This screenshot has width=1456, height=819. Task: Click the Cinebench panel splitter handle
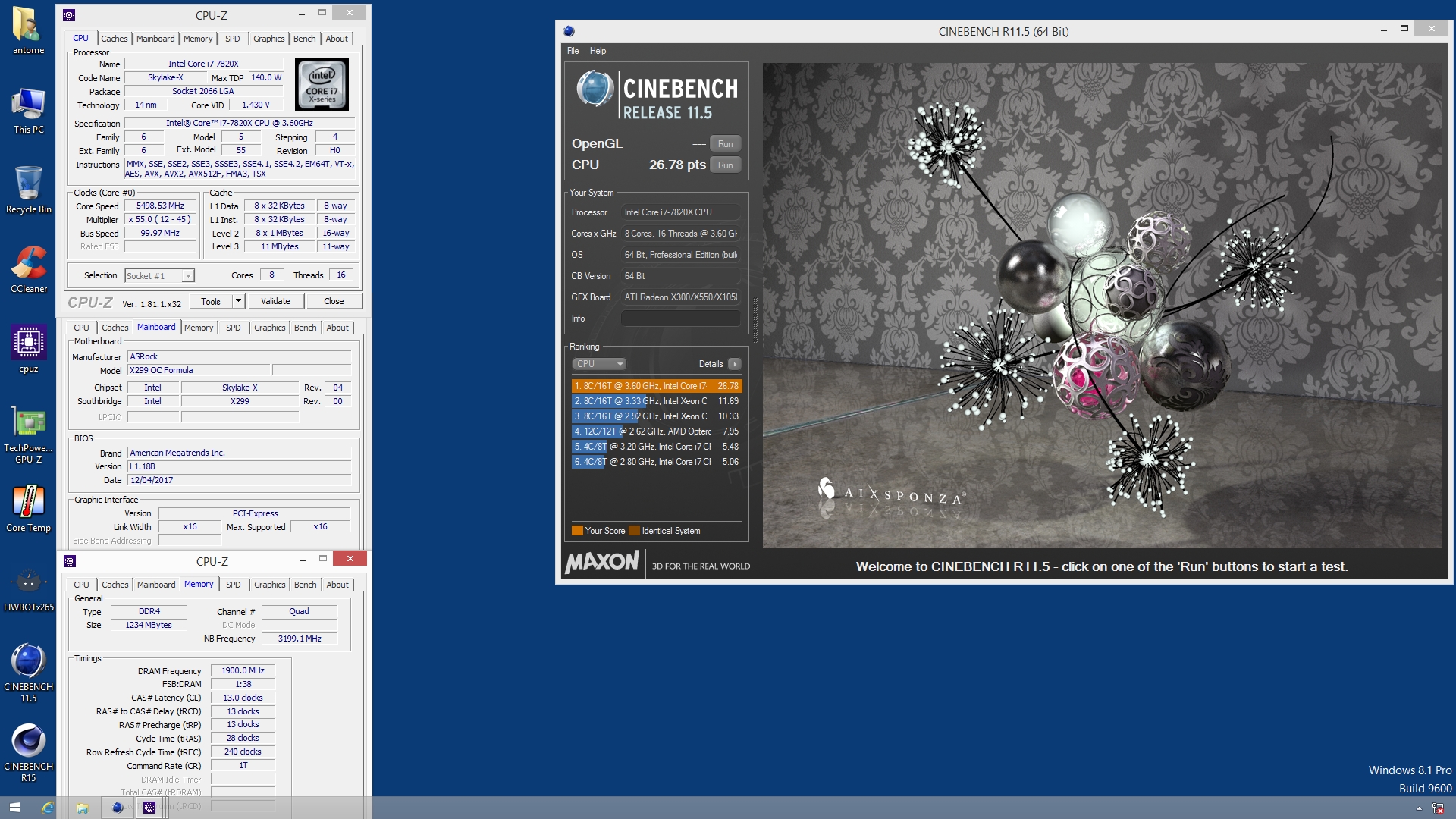tap(755, 322)
